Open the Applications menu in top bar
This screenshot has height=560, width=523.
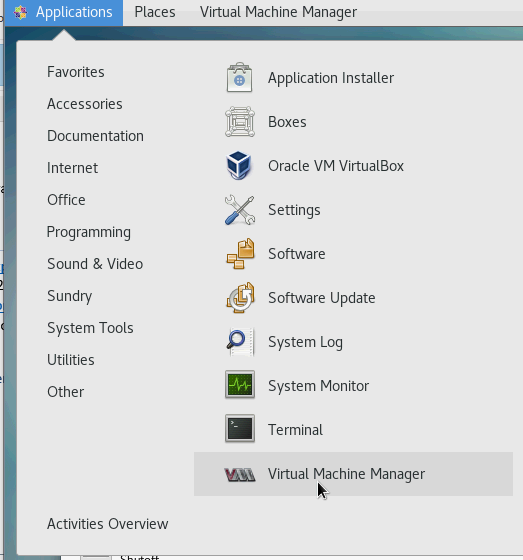coord(64,12)
